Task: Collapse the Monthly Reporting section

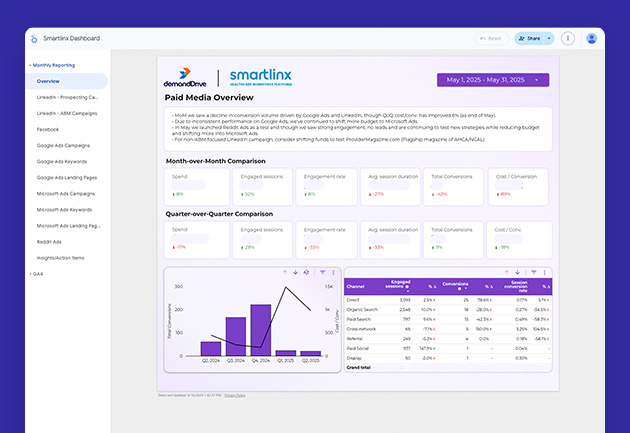Action: pyautogui.click(x=52, y=65)
